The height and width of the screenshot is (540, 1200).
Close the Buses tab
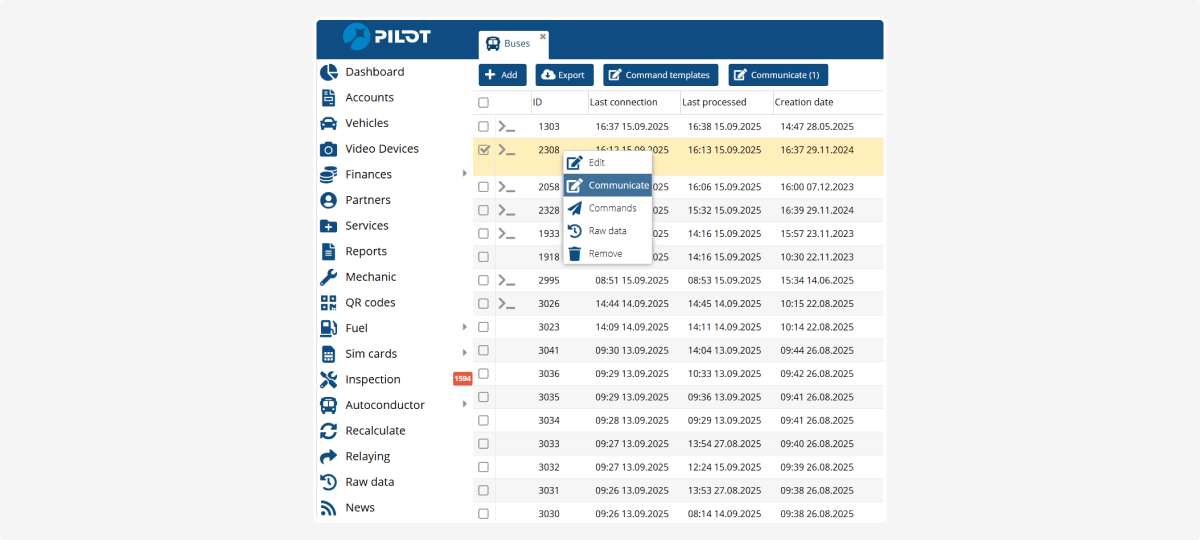(543, 37)
